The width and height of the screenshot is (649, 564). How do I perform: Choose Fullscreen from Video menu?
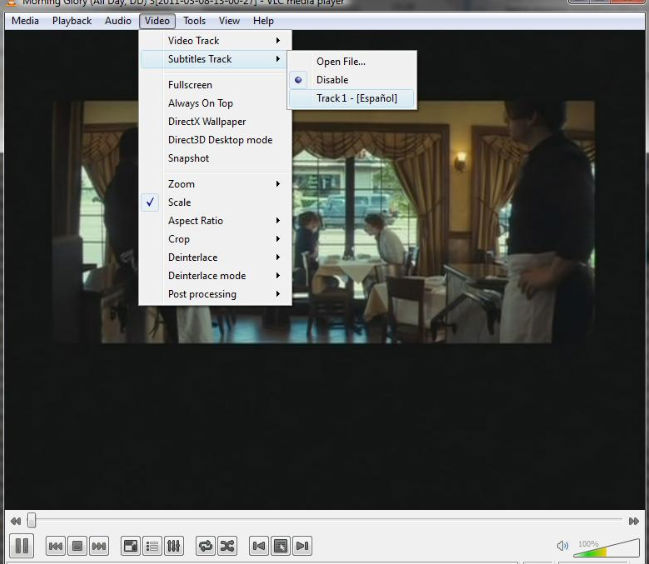215,85
